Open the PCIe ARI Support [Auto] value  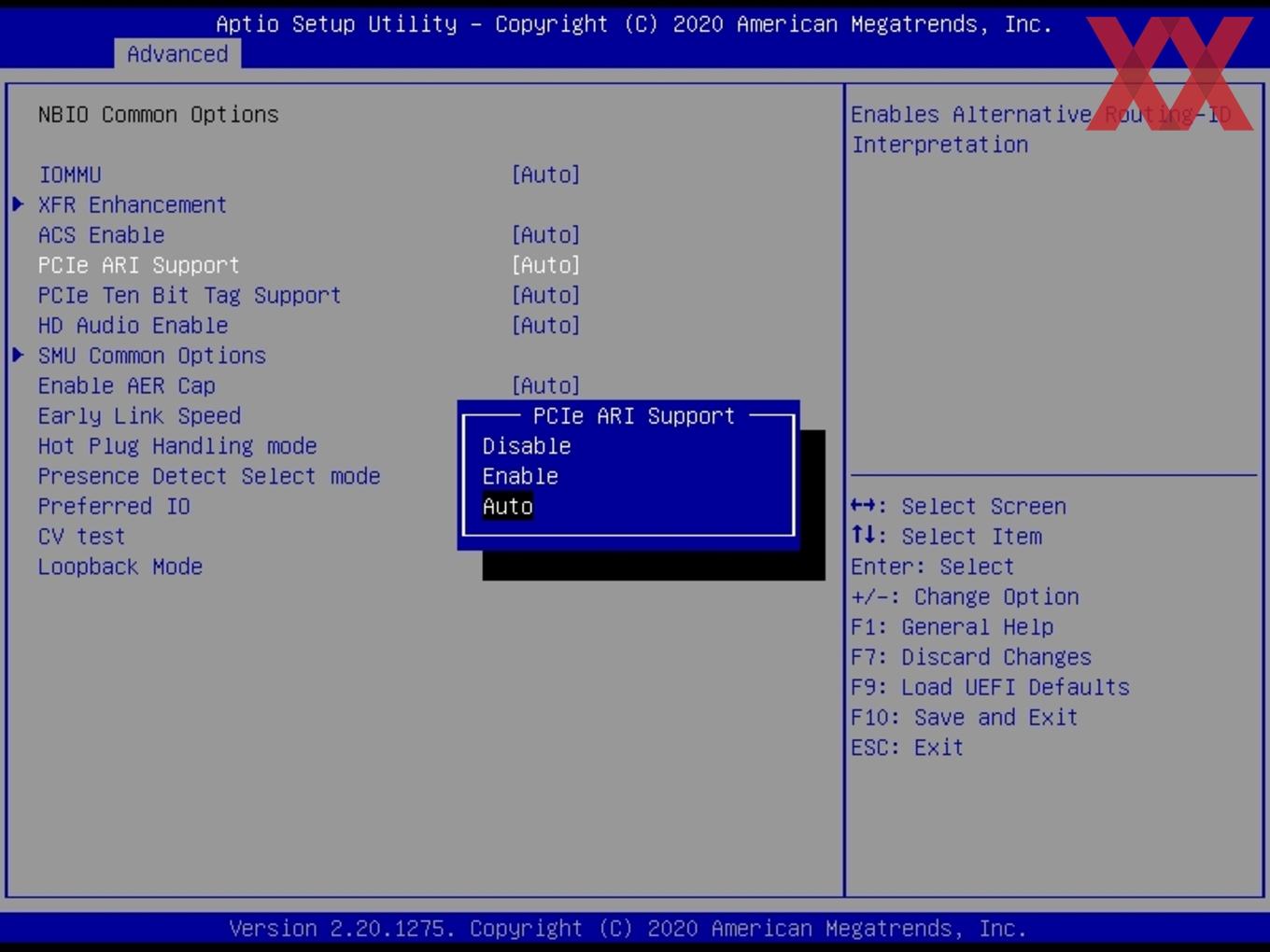[x=546, y=265]
